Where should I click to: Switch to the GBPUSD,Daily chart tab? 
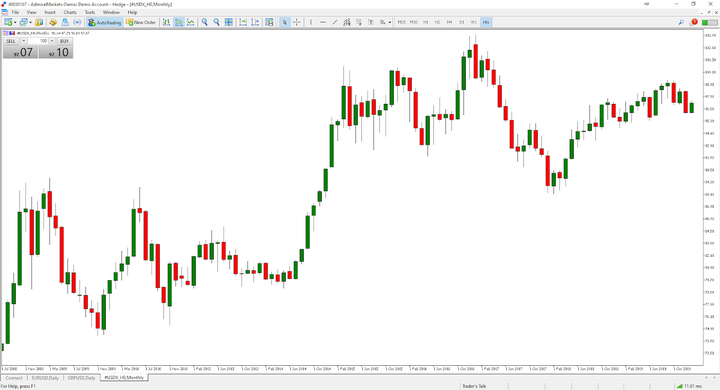click(81, 378)
